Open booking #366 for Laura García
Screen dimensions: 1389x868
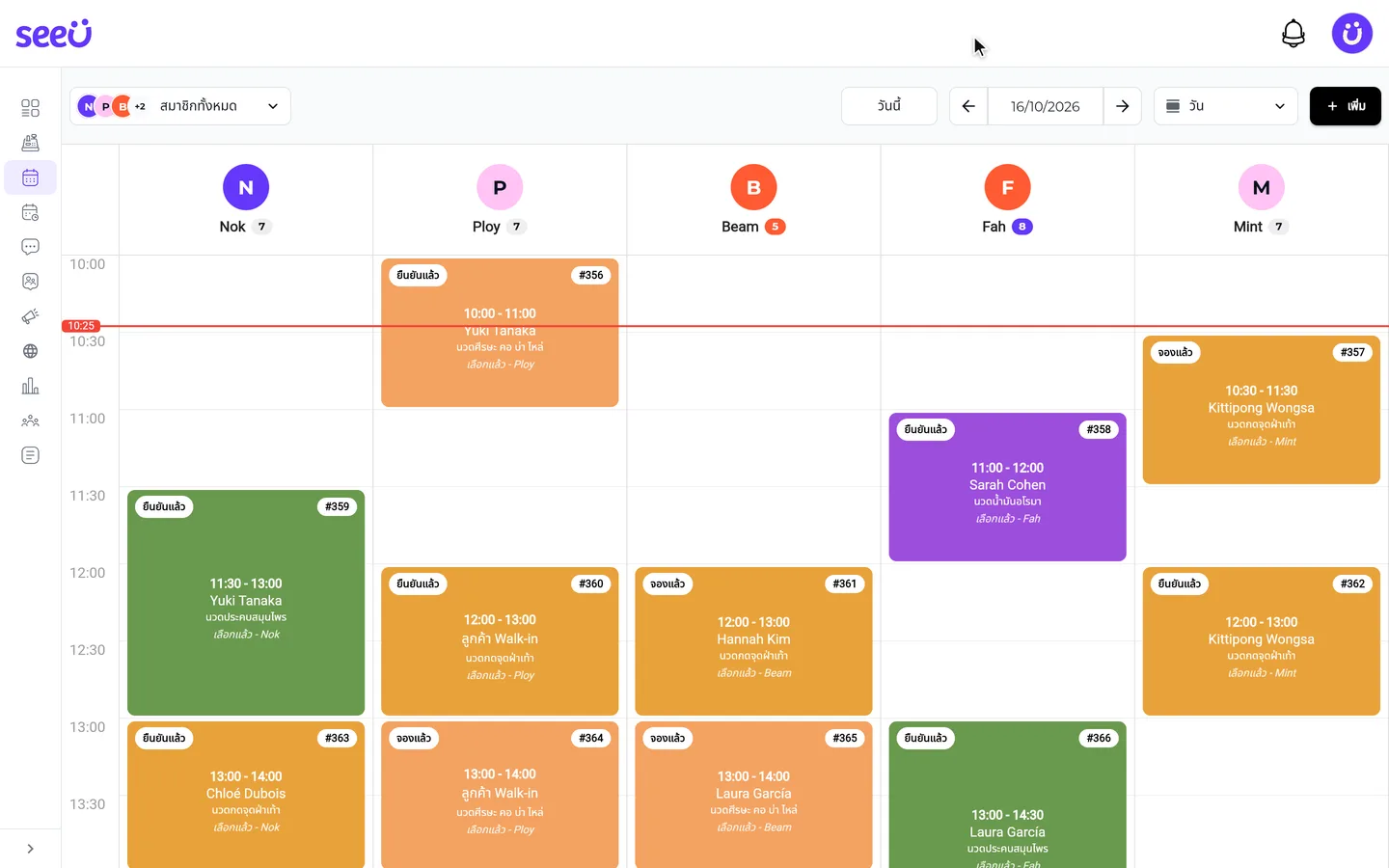[1008, 795]
